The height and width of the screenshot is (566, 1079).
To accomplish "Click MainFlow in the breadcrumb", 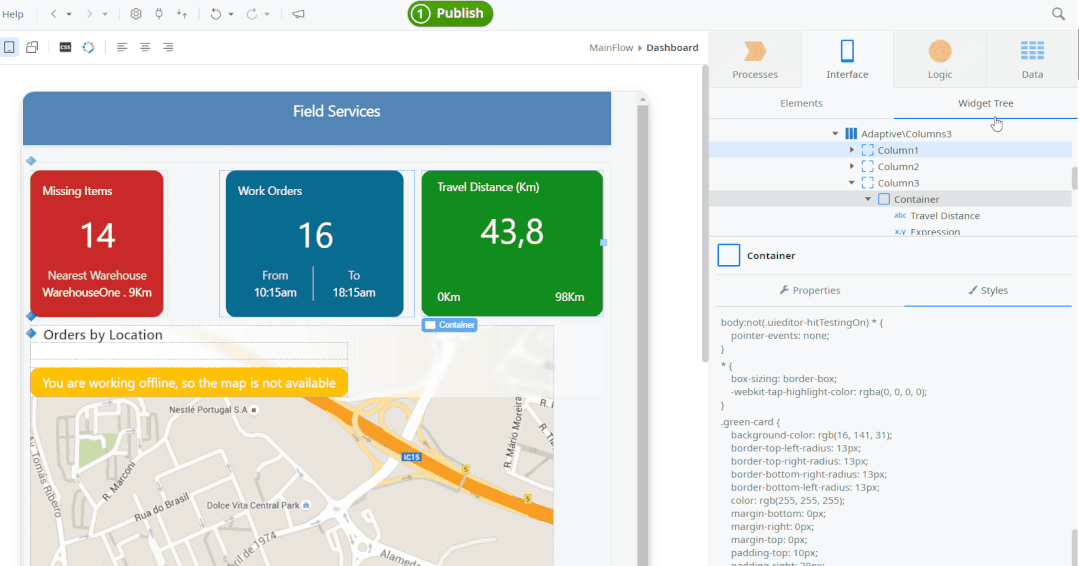I will [611, 47].
